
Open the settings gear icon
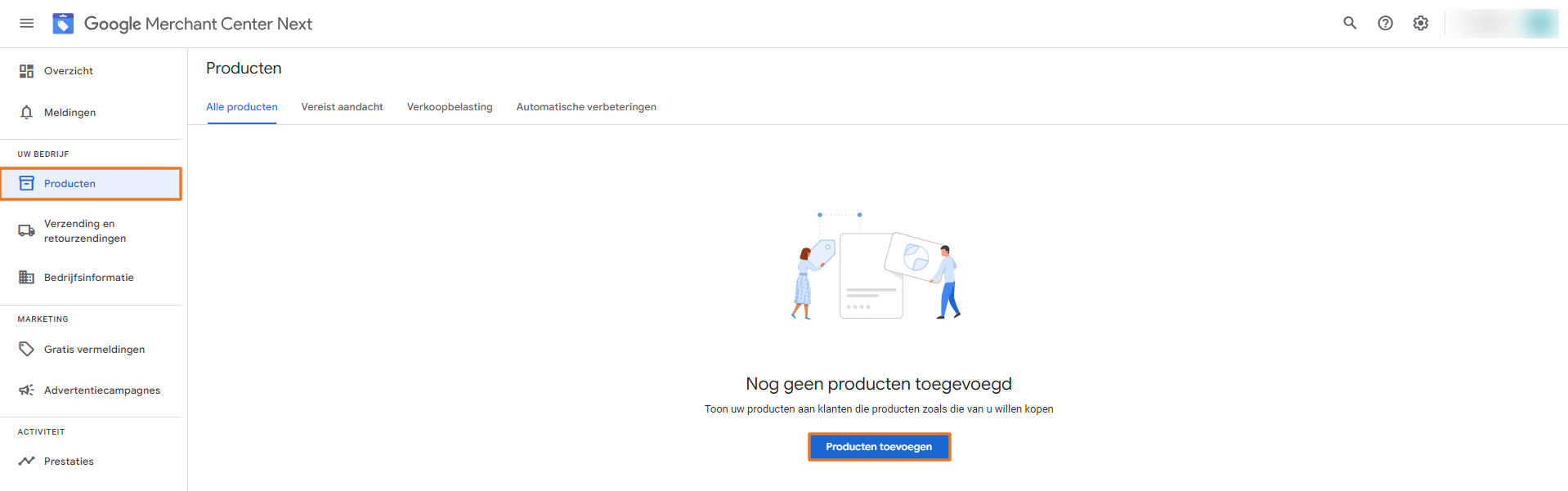tap(1421, 23)
